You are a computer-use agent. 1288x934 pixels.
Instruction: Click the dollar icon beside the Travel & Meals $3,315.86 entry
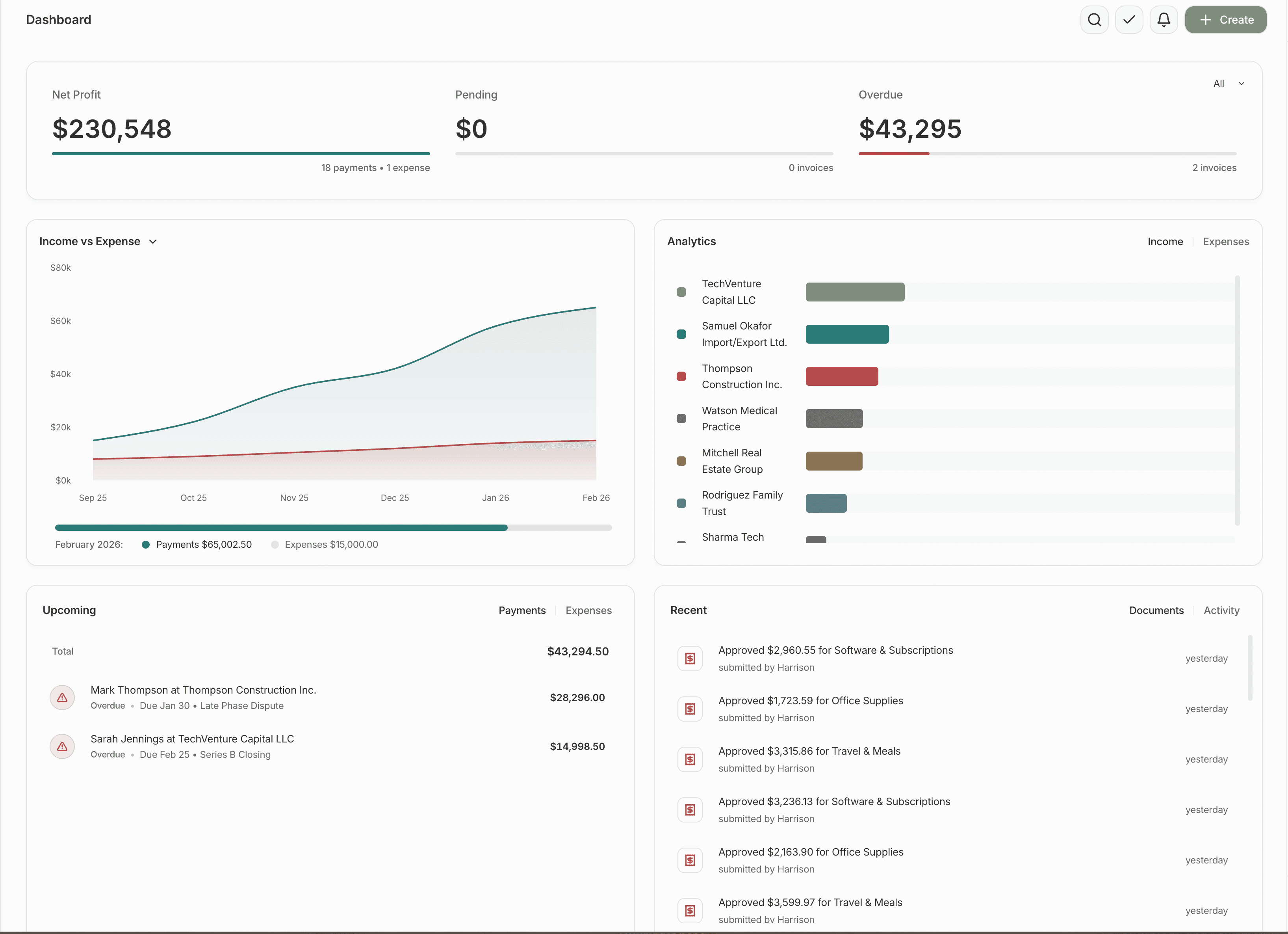click(689, 759)
